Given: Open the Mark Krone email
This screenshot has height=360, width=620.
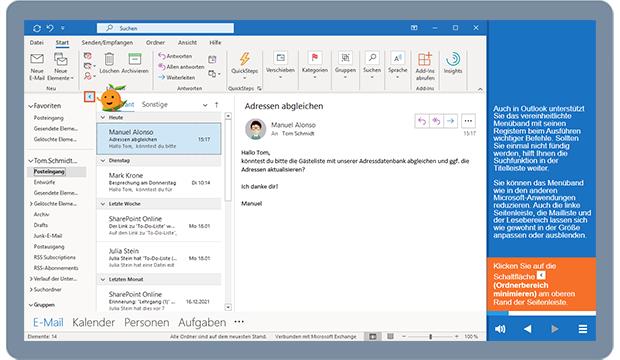Looking at the screenshot, I should point(159,182).
